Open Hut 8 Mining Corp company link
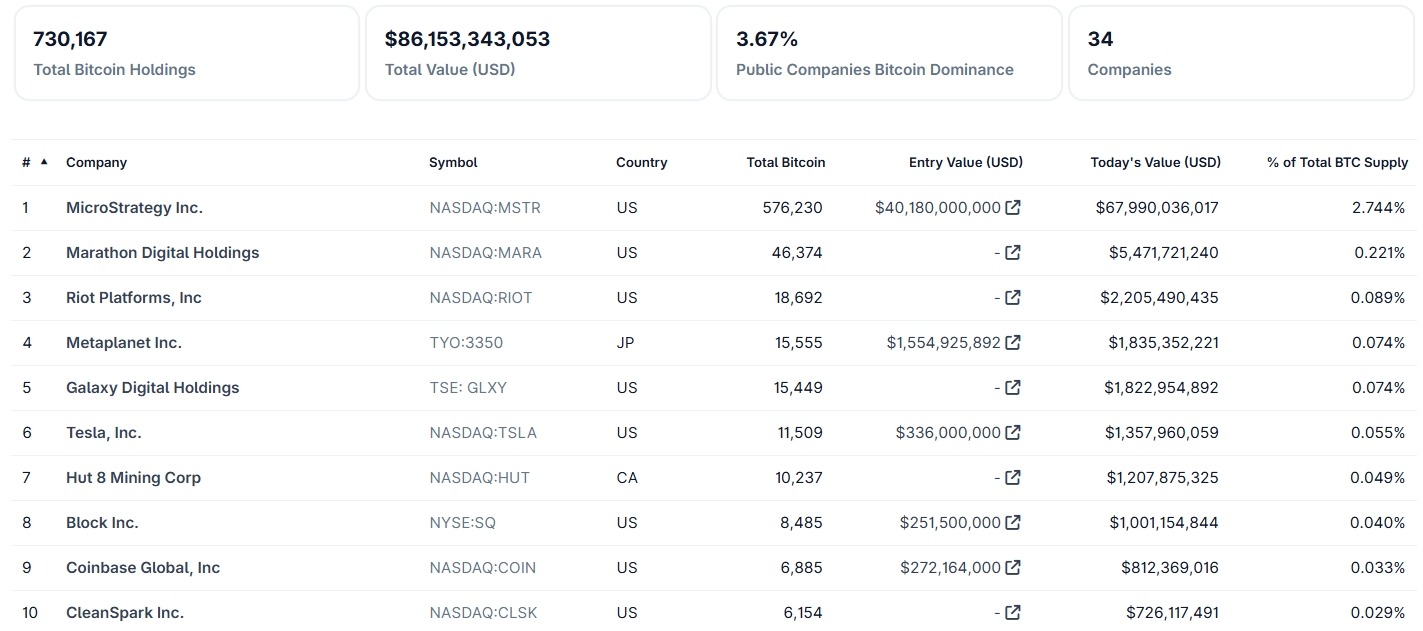Image resolution: width=1423 pixels, height=631 pixels. pos(134,478)
